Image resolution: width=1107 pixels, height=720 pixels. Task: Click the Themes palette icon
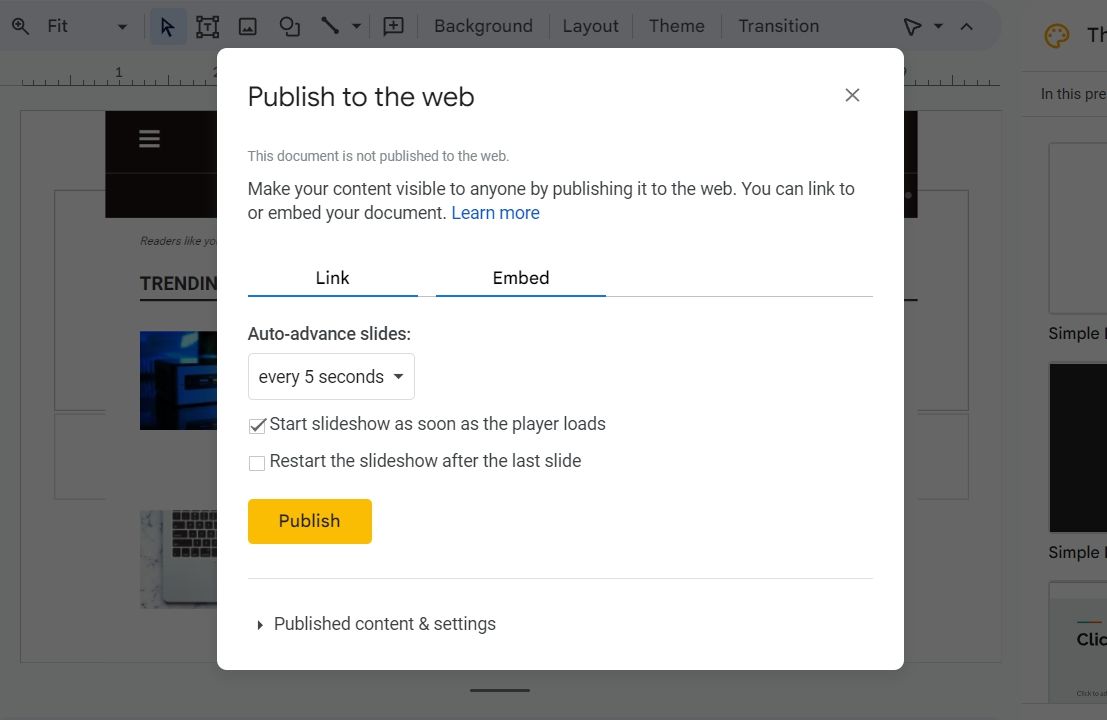point(1057,36)
